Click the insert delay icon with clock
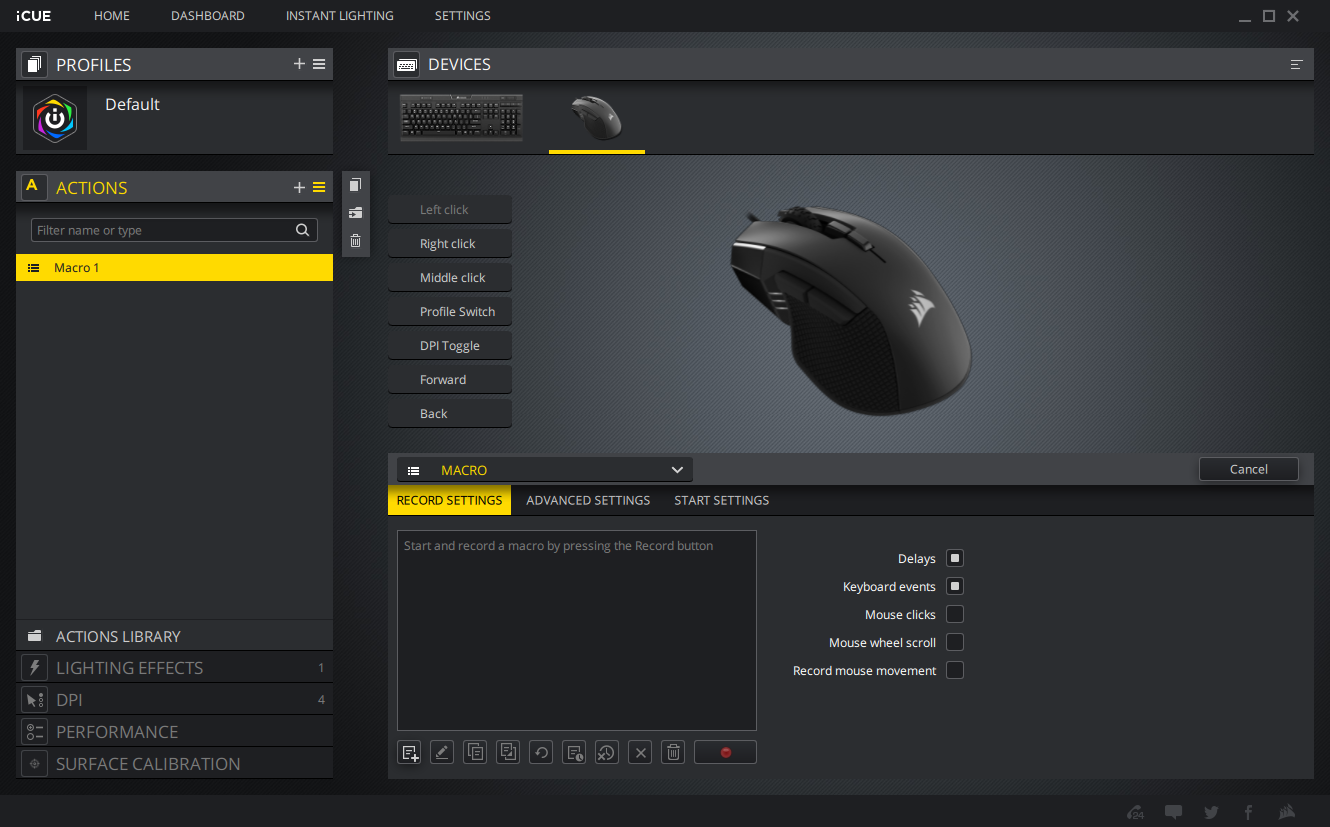Viewport: 1330px width, 827px height. point(574,753)
